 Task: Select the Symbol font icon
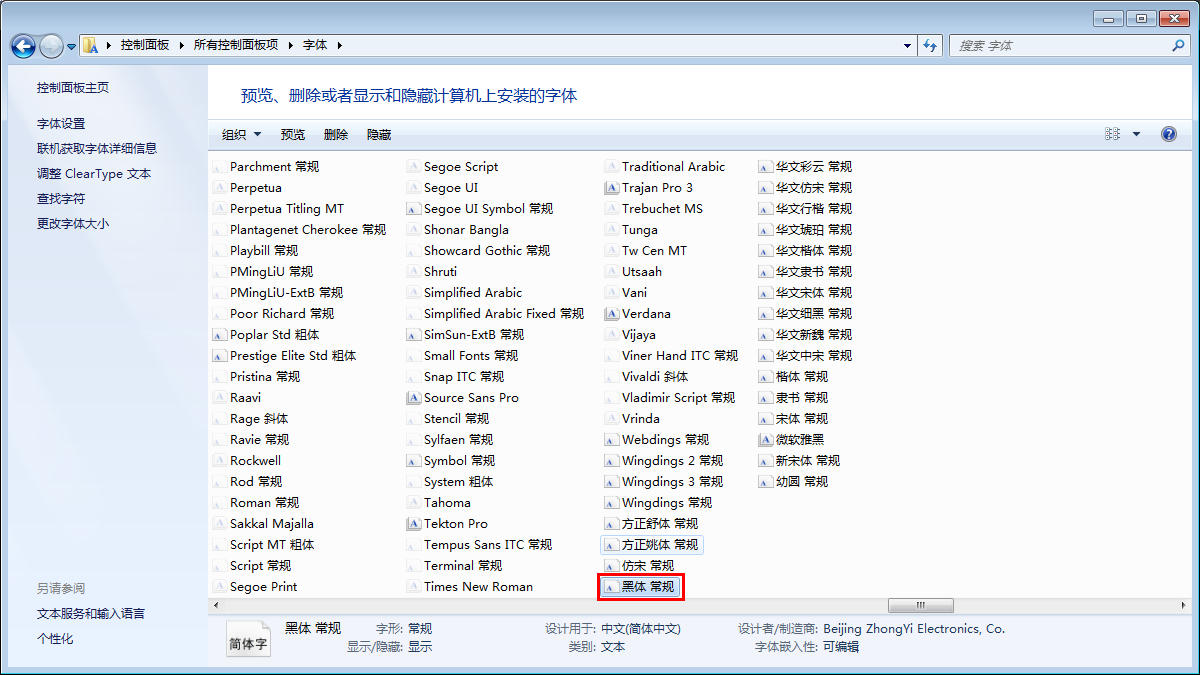pyautogui.click(x=414, y=461)
